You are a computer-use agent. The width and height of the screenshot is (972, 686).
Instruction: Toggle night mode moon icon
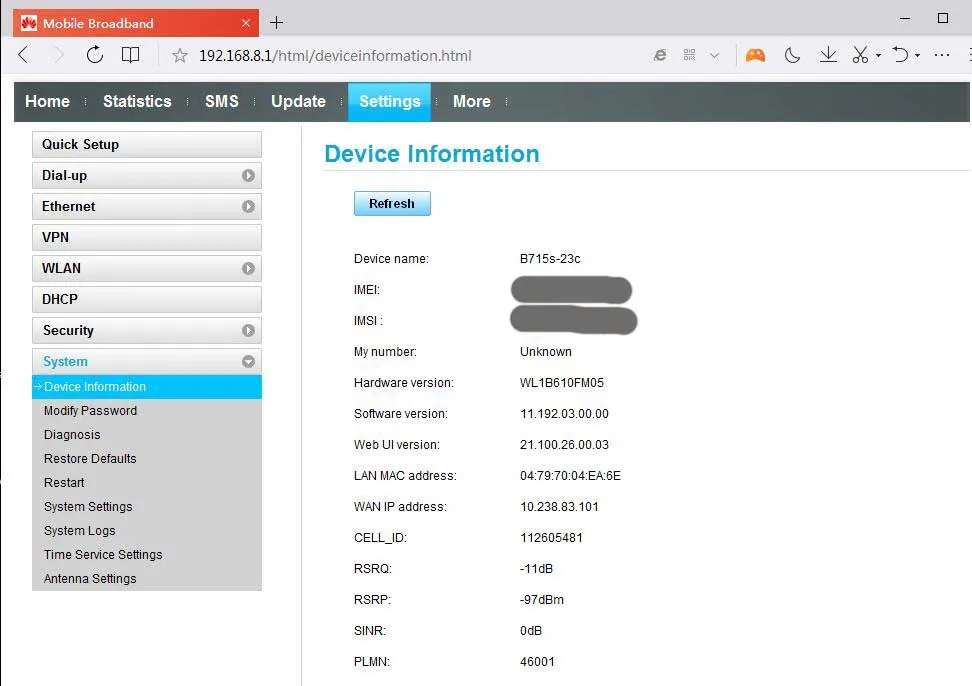point(792,56)
